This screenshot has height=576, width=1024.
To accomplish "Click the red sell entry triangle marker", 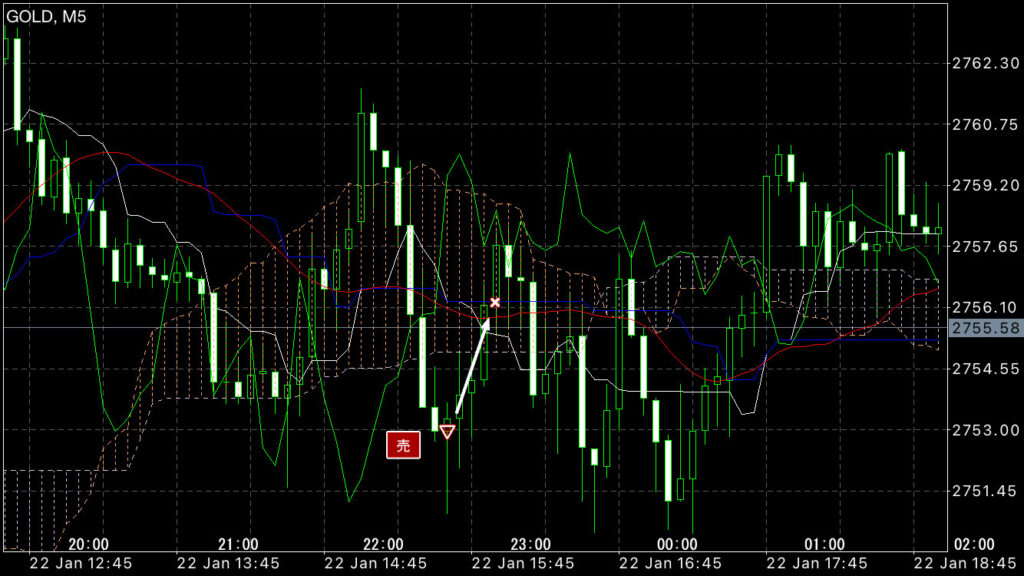I will (x=447, y=432).
